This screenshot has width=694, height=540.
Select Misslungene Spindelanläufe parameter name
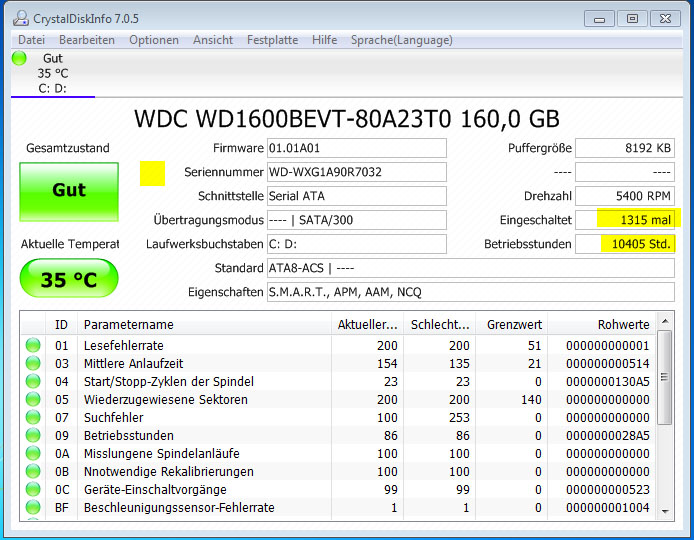pos(162,454)
